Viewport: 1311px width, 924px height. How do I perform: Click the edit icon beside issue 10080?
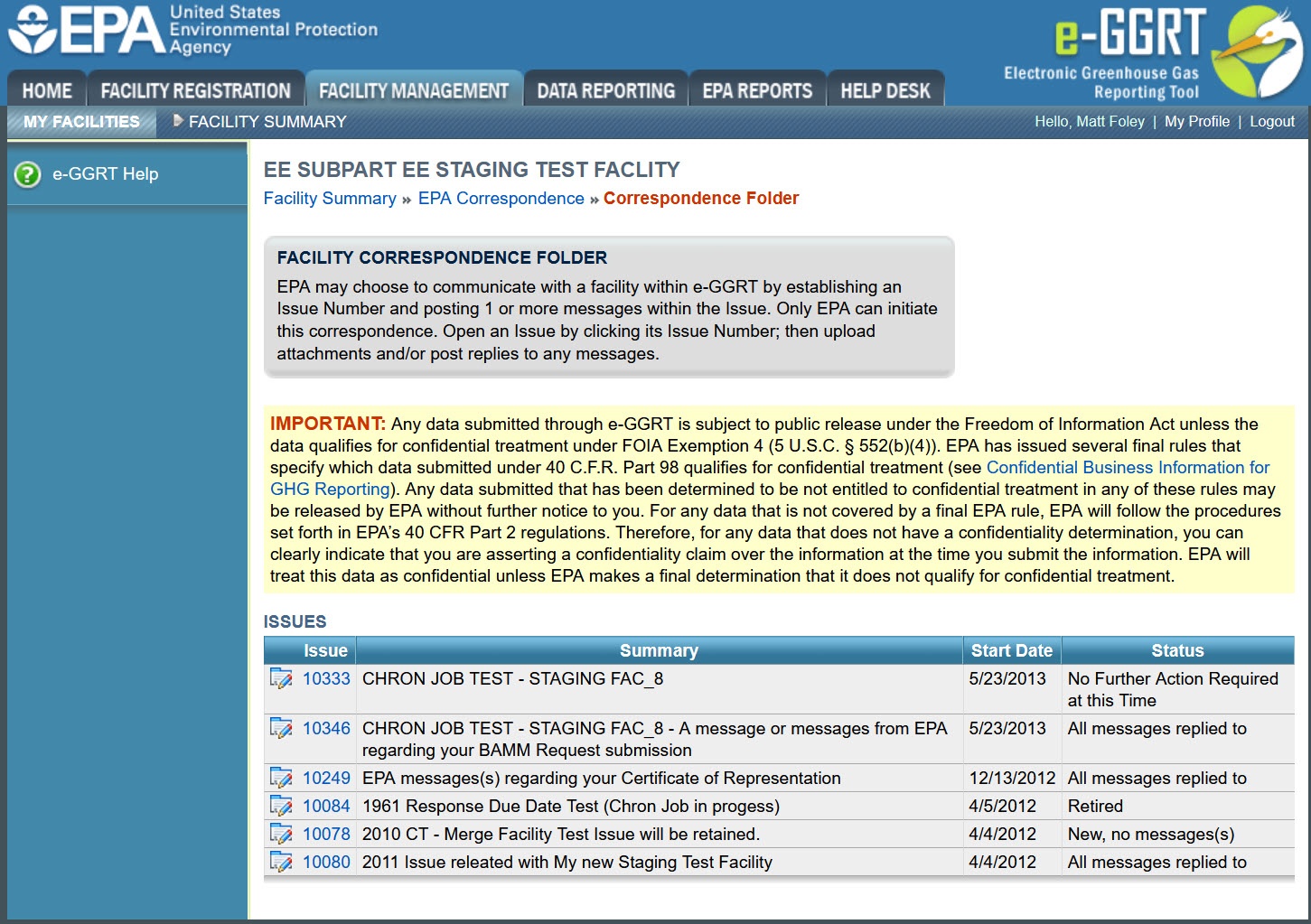point(281,862)
